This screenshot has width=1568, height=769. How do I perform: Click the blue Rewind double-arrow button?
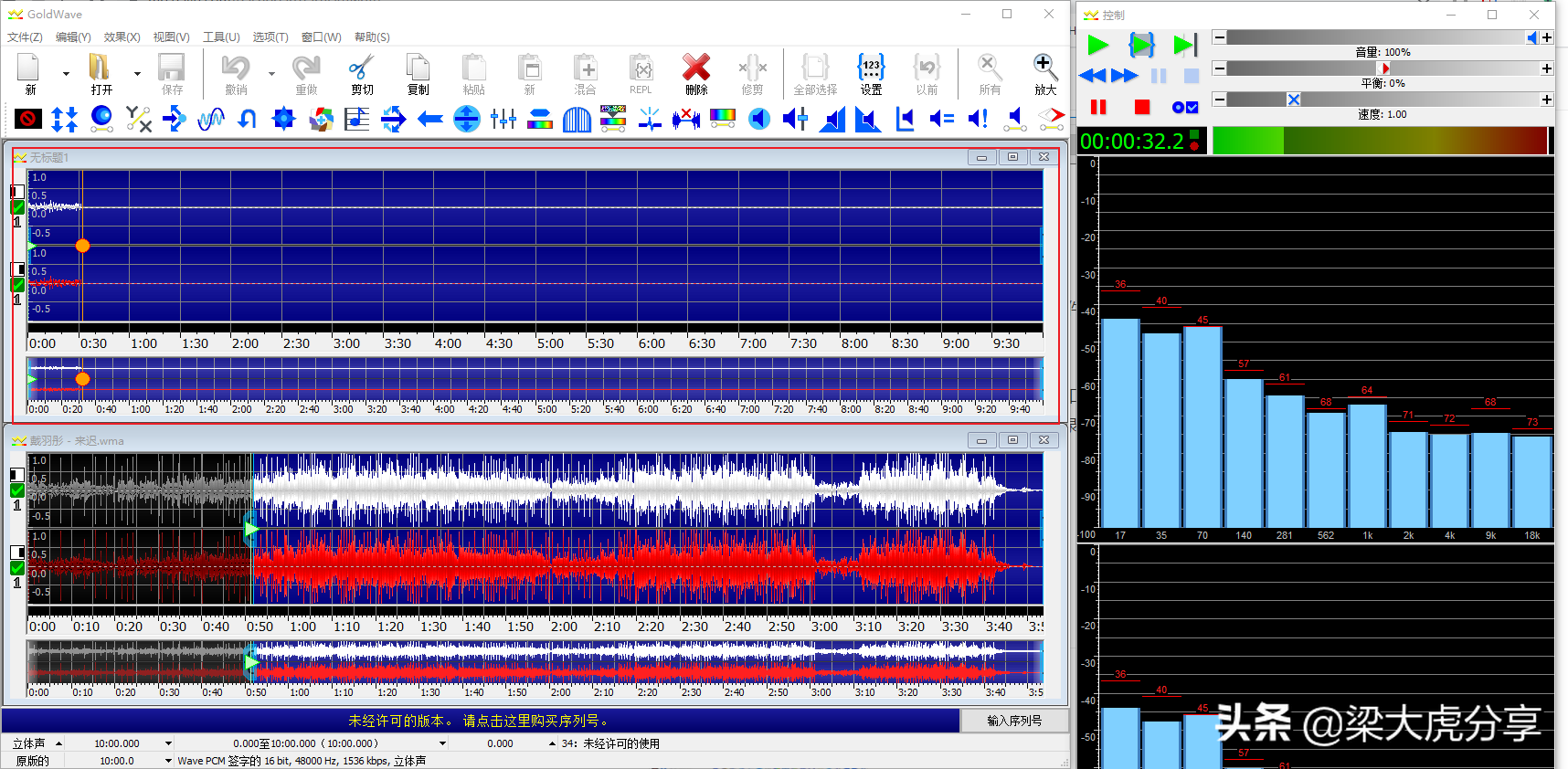pyautogui.click(x=1093, y=76)
